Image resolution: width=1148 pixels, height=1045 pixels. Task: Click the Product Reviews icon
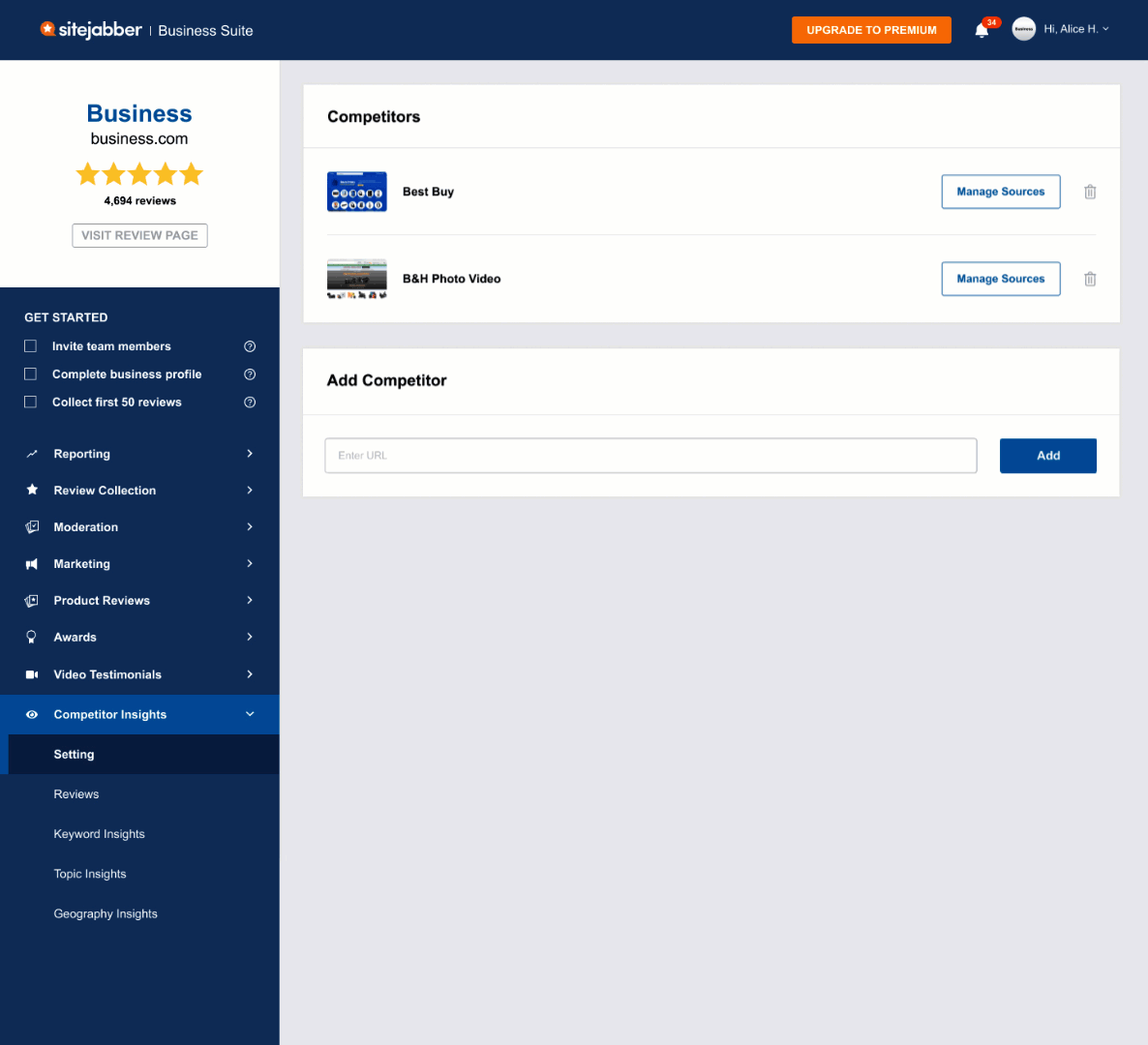(x=32, y=601)
